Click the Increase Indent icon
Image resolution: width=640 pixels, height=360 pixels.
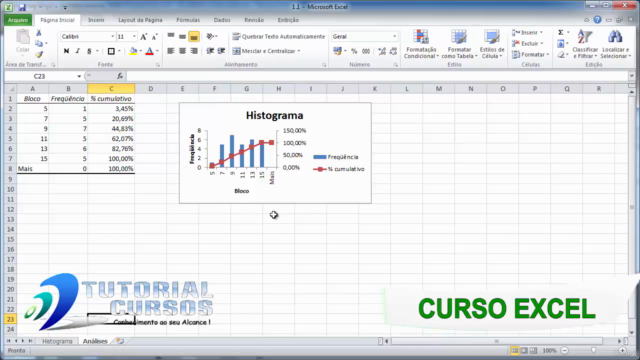(x=221, y=51)
